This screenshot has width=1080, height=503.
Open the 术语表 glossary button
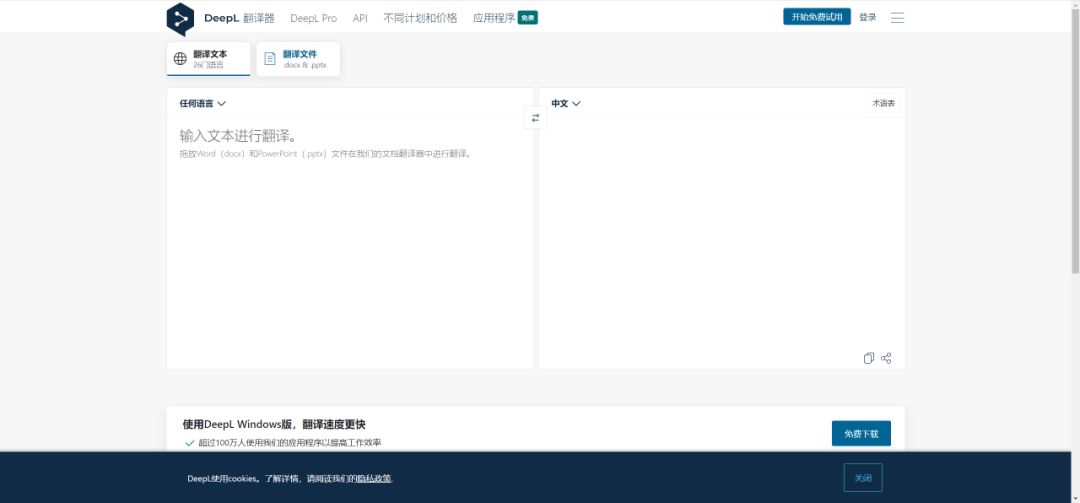pyautogui.click(x=884, y=103)
